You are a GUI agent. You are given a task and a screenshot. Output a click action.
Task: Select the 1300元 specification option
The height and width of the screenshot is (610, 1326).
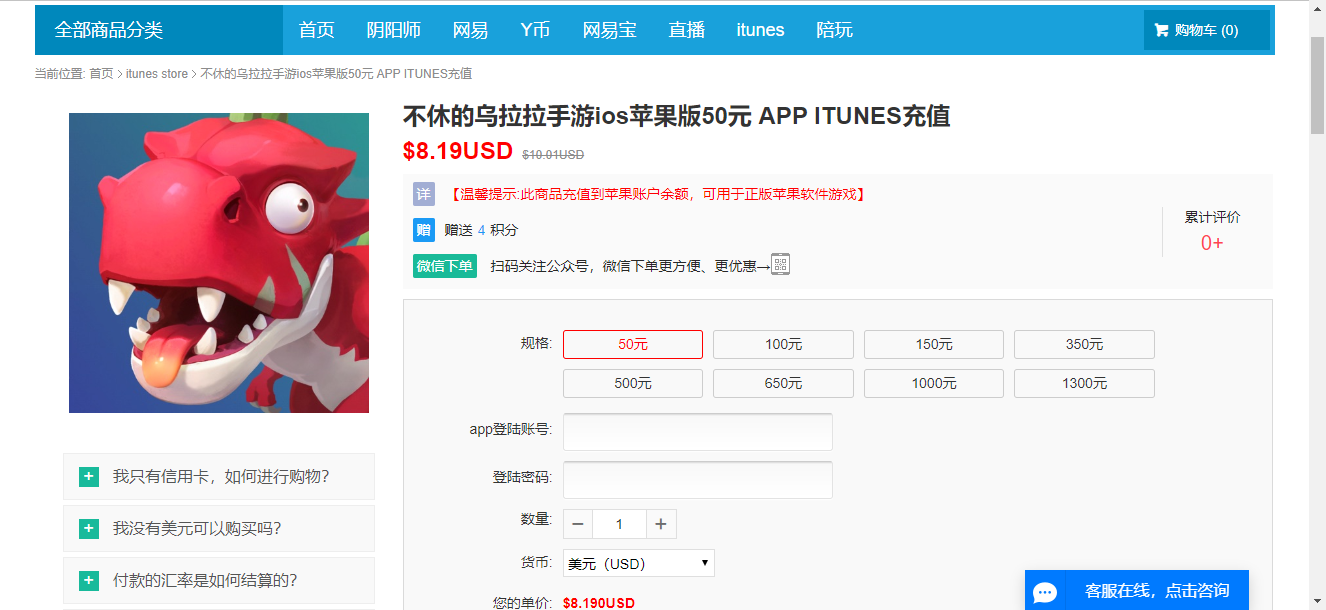coord(1084,383)
